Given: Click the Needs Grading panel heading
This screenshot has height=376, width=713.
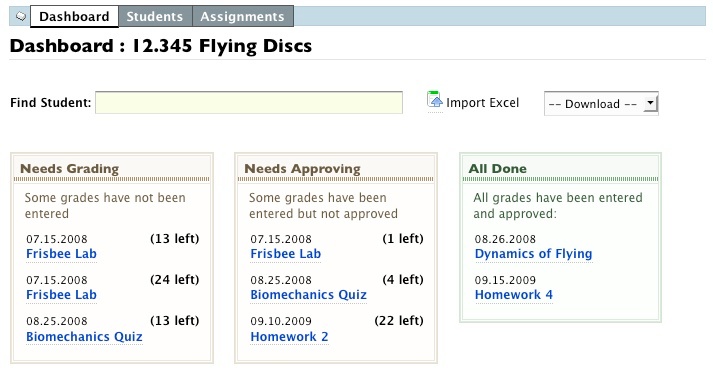Looking at the screenshot, I should tap(70, 169).
